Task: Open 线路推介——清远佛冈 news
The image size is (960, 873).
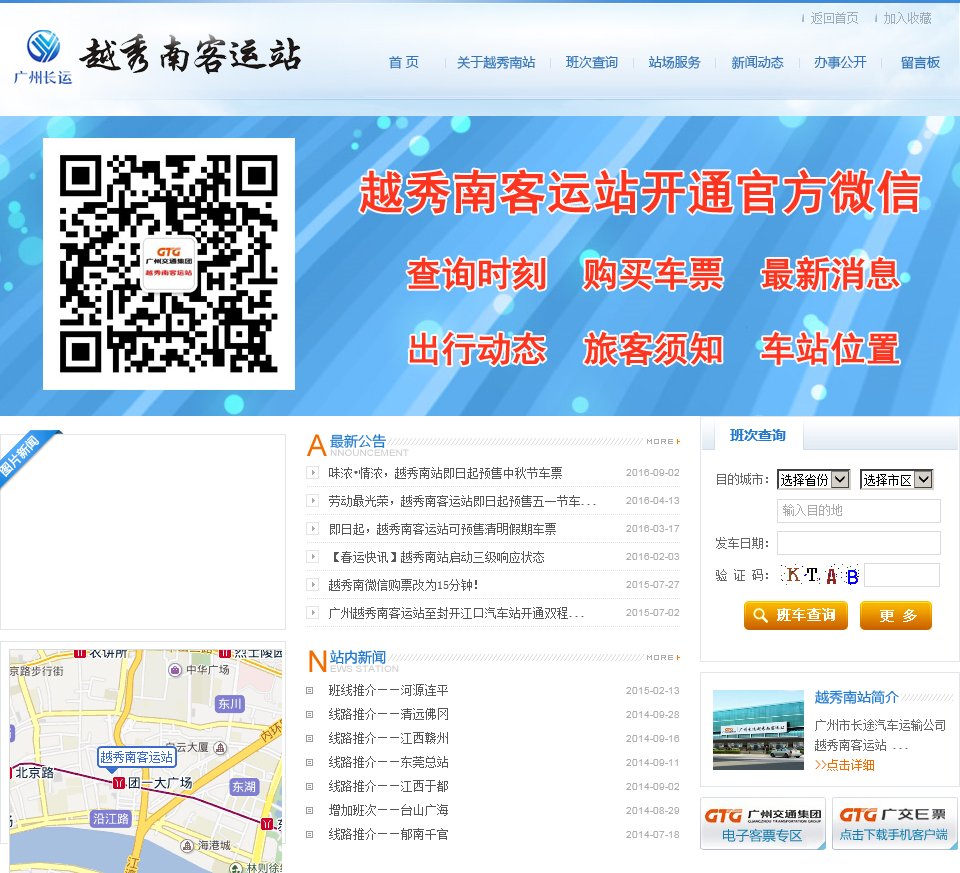Action: pyautogui.click(x=388, y=714)
